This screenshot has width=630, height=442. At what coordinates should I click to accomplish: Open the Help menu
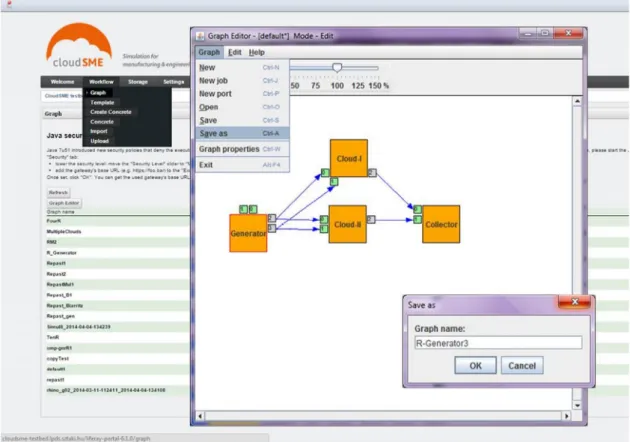(x=256, y=52)
